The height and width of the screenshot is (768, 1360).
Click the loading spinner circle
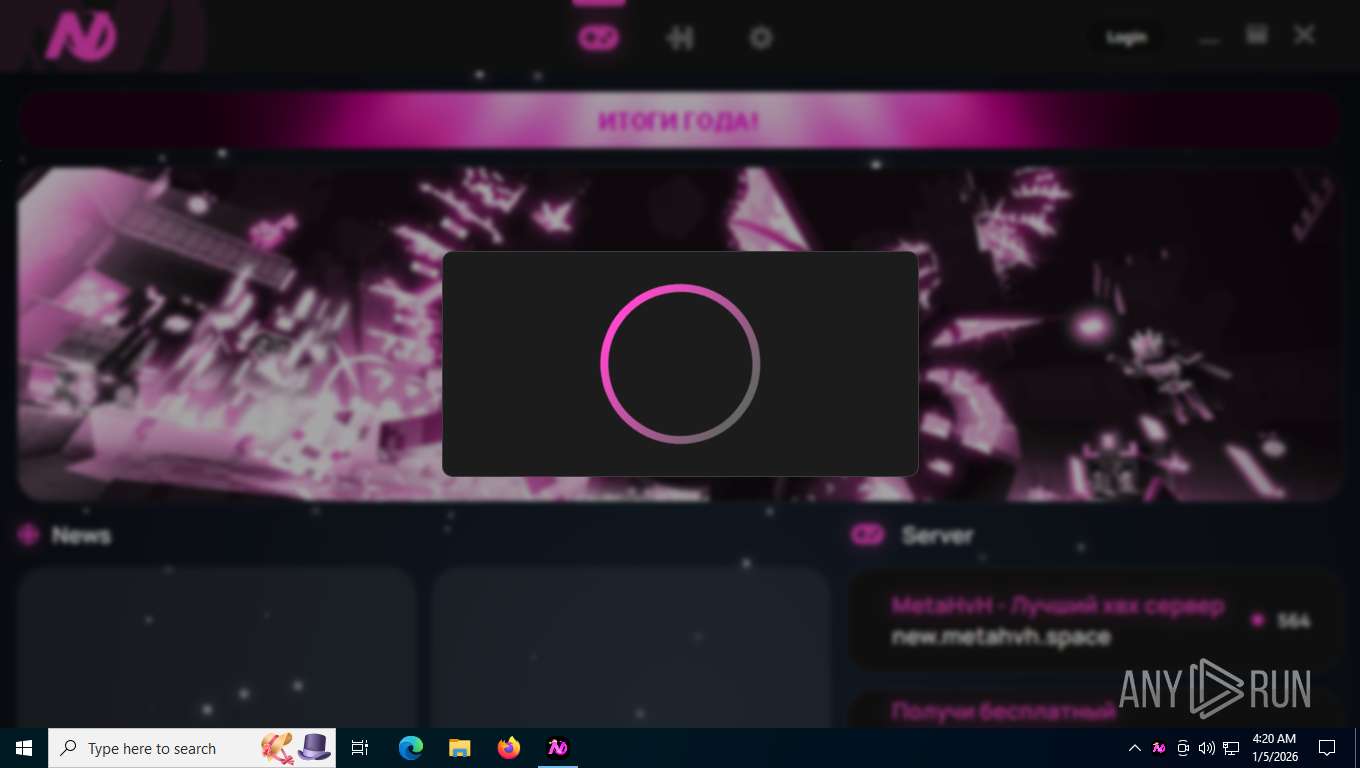click(x=680, y=363)
